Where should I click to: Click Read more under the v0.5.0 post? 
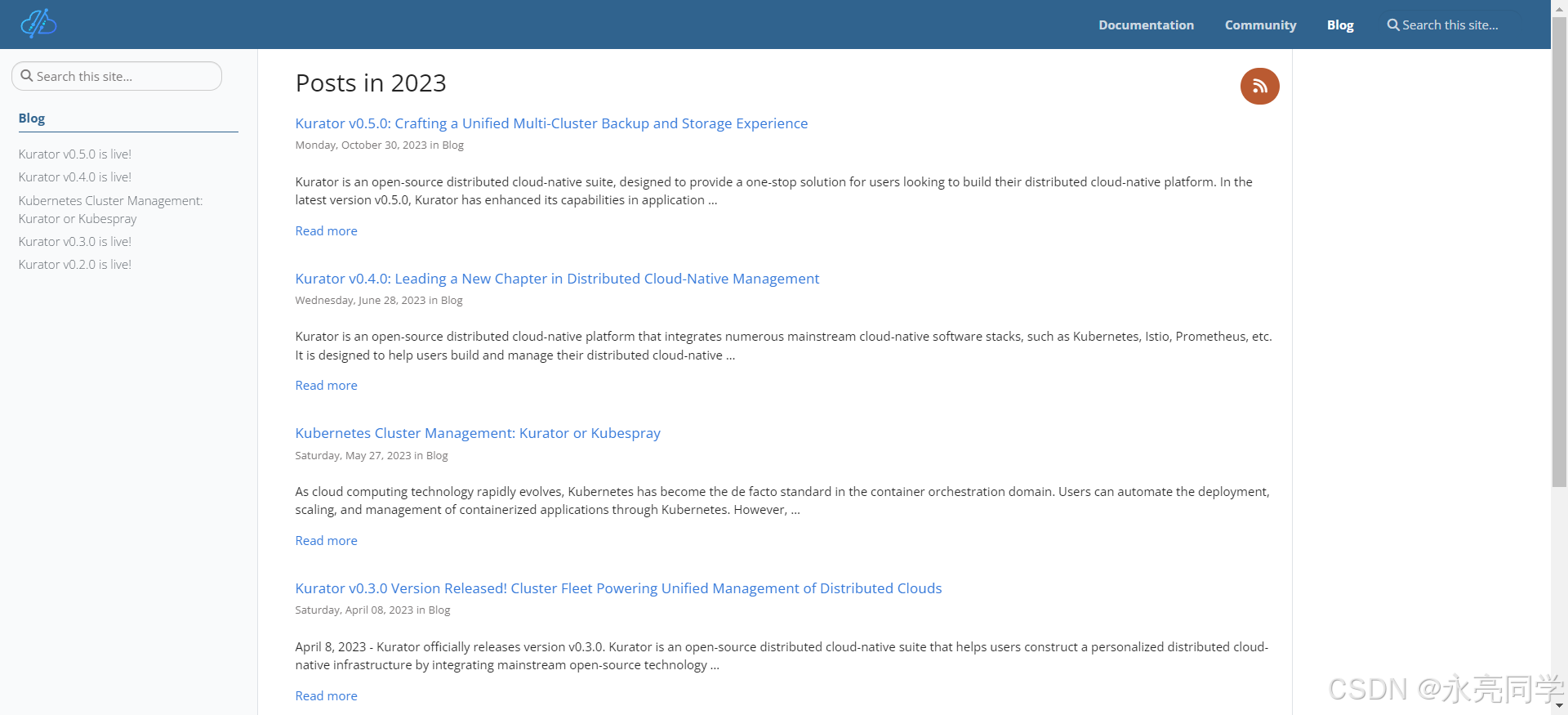click(326, 230)
